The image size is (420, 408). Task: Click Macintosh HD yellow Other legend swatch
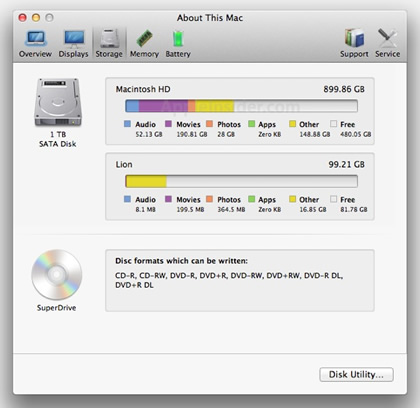click(x=293, y=124)
